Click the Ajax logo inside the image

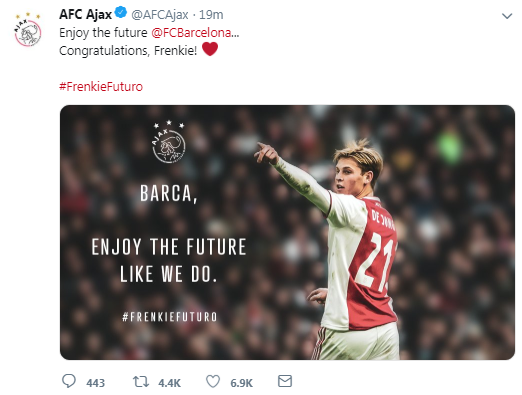tap(169, 142)
